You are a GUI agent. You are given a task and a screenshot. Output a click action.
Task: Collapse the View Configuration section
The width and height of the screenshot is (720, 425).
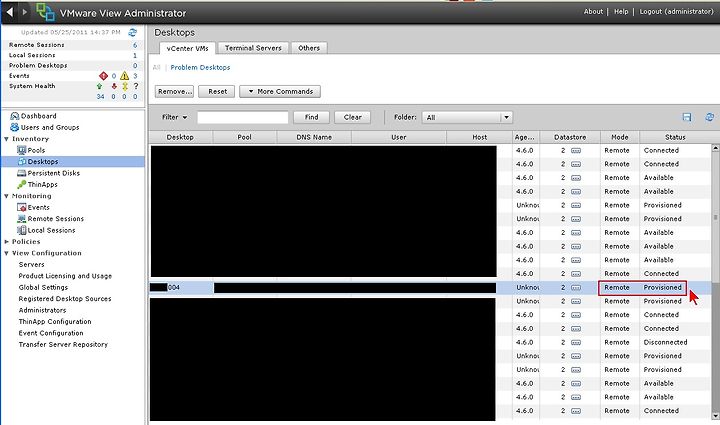point(6,253)
